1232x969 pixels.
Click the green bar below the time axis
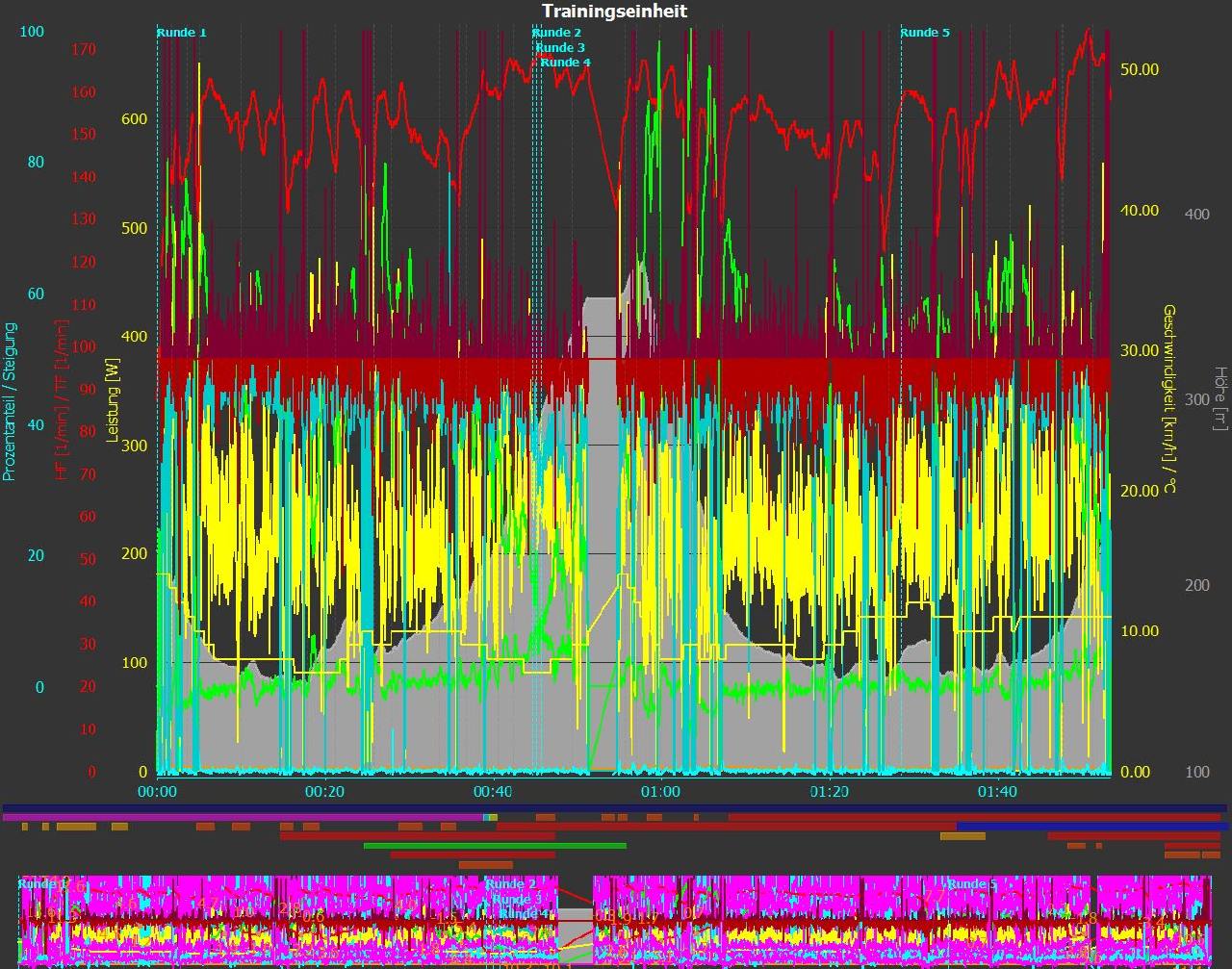(x=495, y=846)
